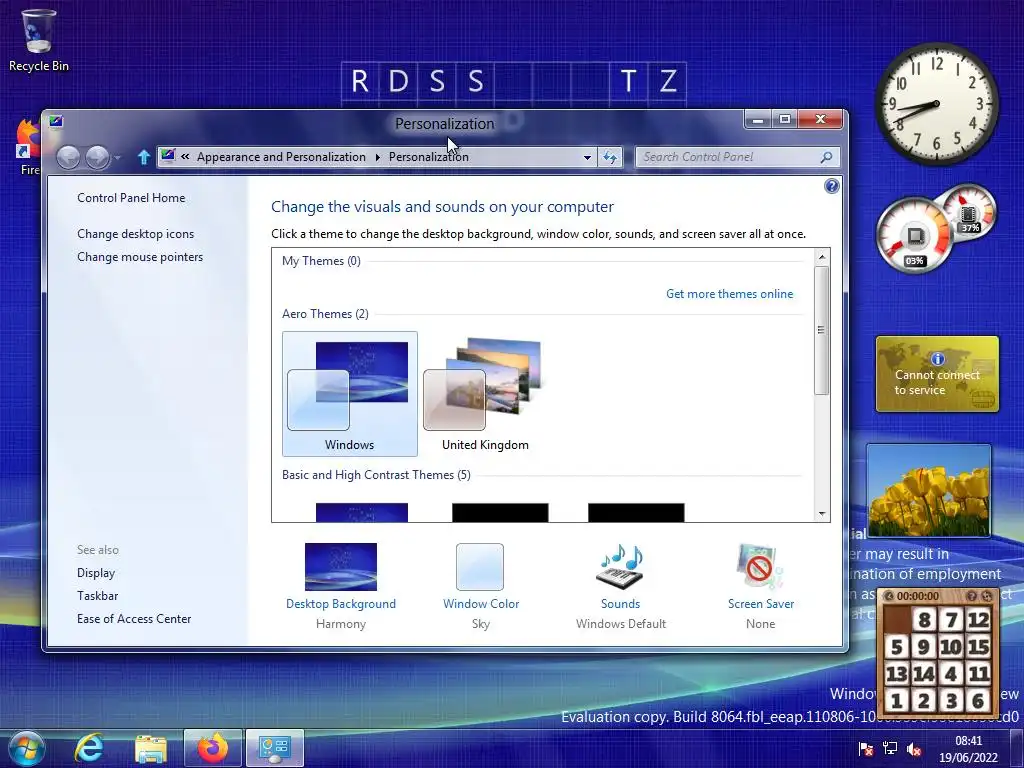Open Taskbar under See also
Screen dimensions: 1024x768
pos(97,596)
